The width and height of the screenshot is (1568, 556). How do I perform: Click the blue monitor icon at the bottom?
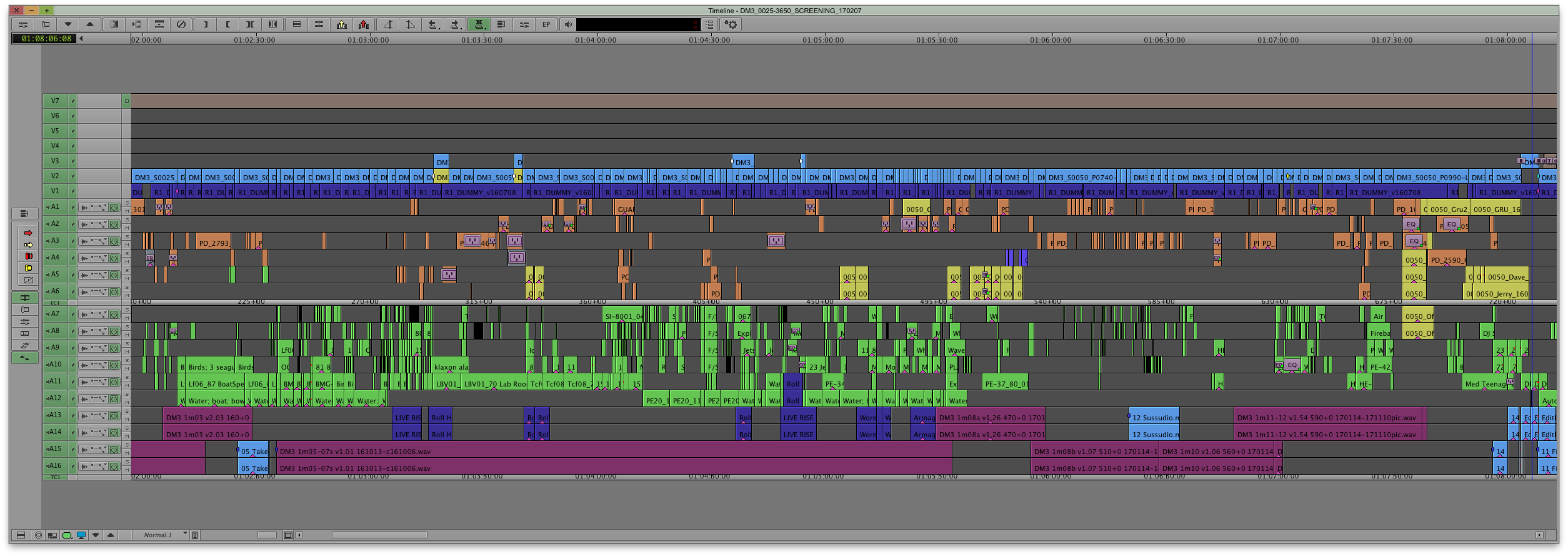pos(81,535)
